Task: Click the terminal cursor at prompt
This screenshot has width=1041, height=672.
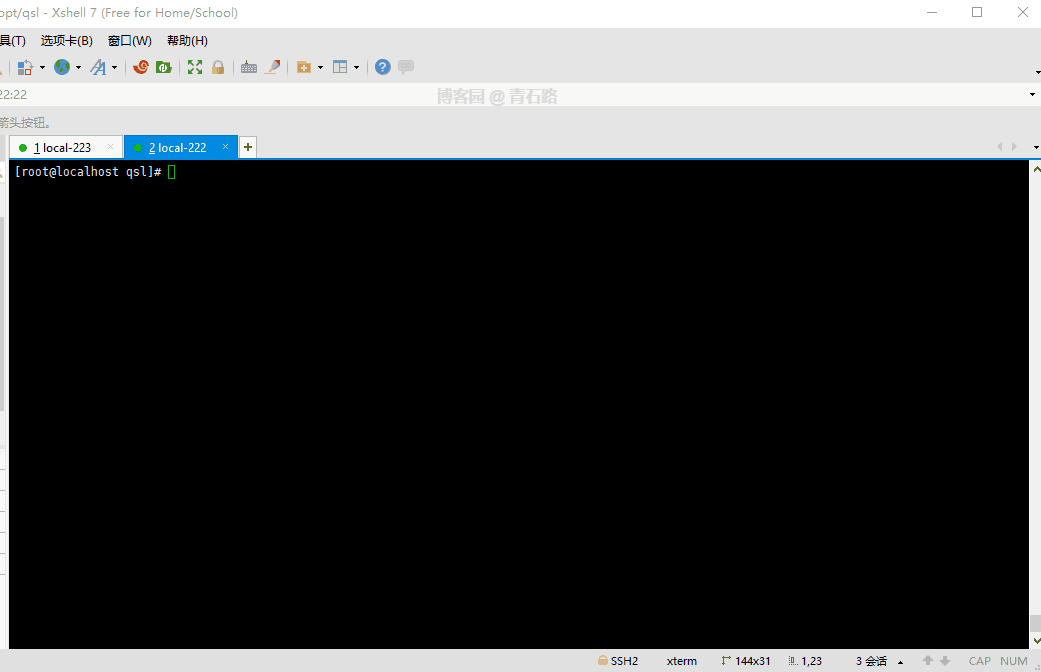Action: [172, 172]
